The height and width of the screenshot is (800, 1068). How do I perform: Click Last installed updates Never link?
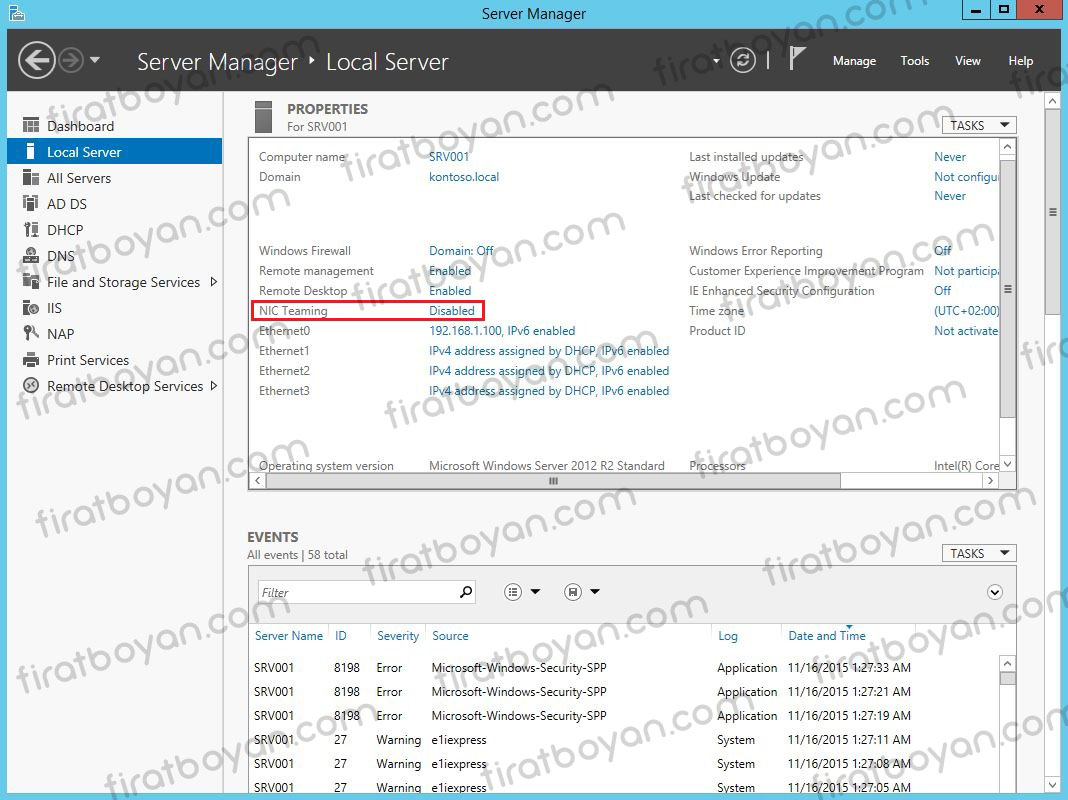950,157
